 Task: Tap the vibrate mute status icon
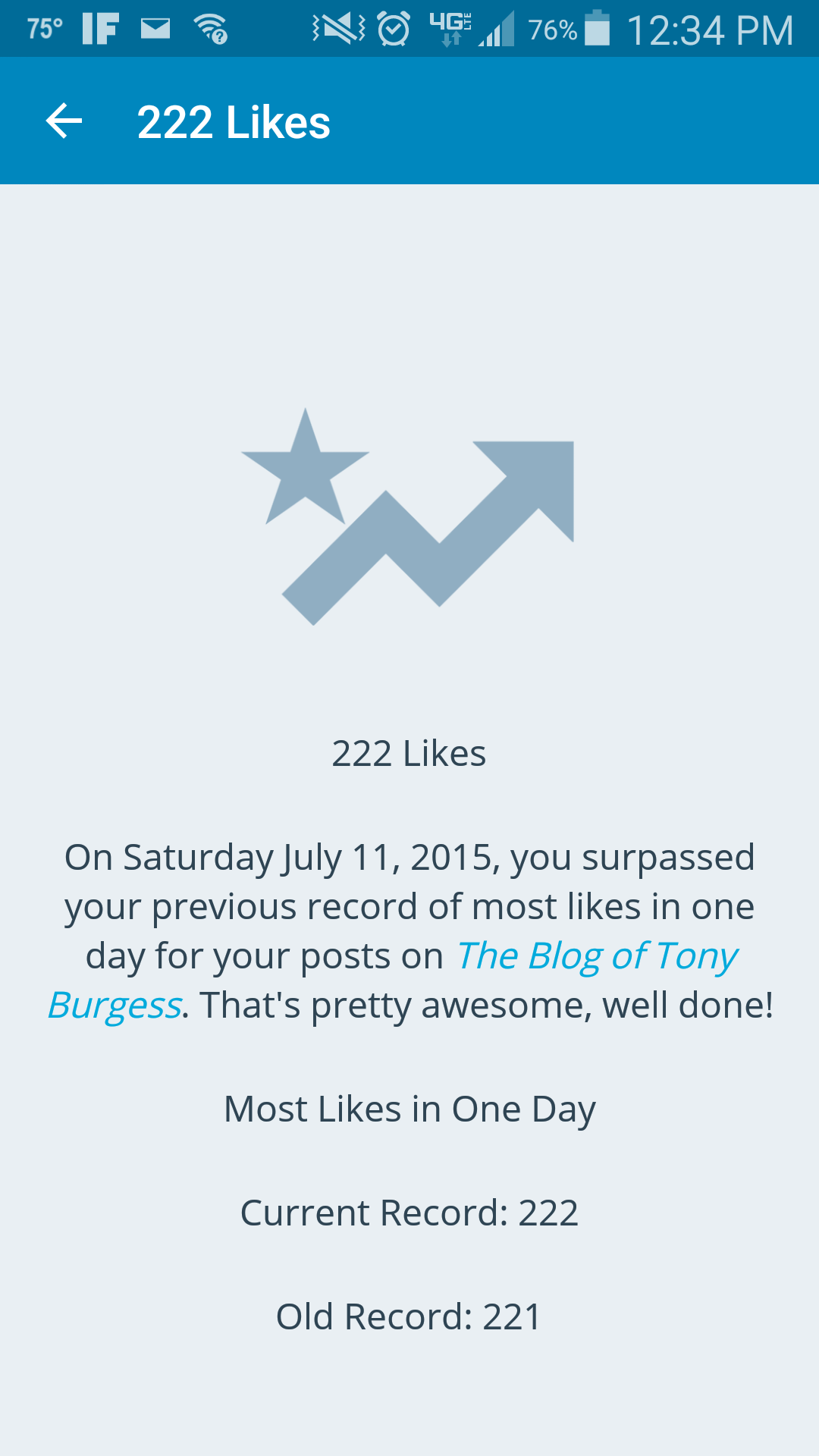click(338, 30)
